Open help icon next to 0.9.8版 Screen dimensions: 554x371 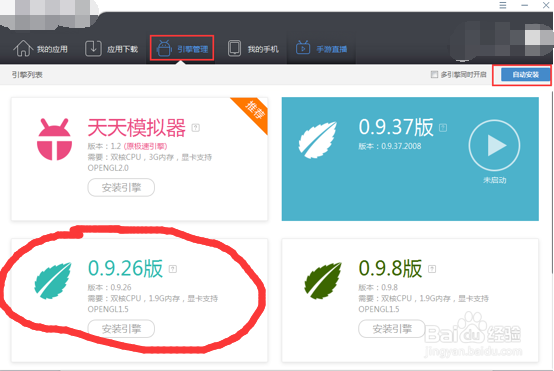click(432, 269)
